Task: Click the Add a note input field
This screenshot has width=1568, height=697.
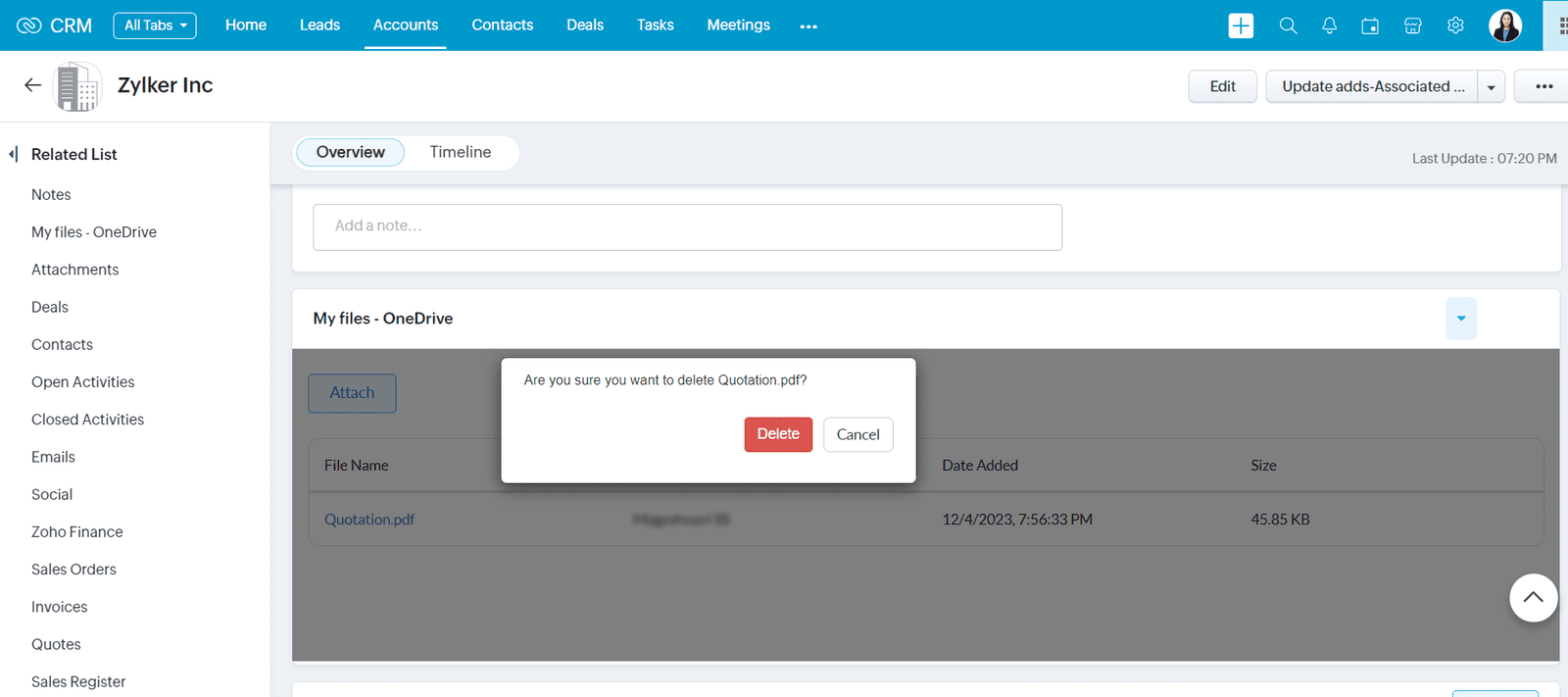Action: pyautogui.click(x=687, y=226)
